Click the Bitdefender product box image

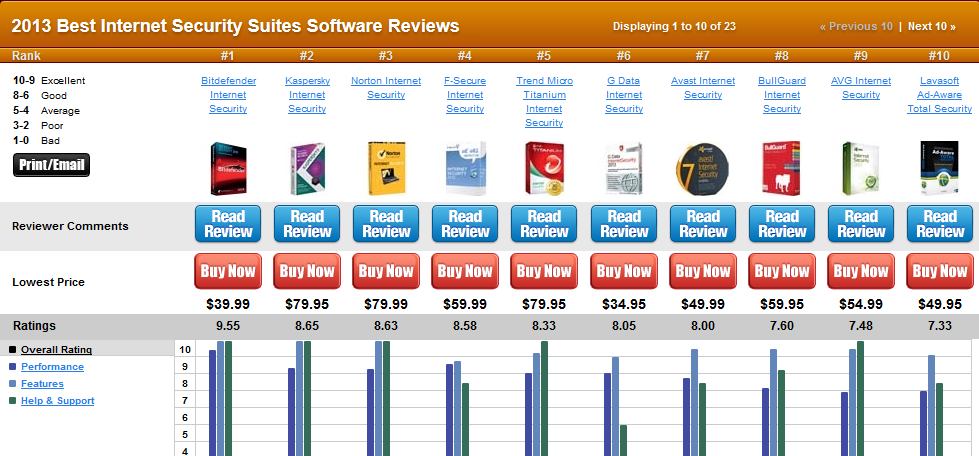click(228, 169)
